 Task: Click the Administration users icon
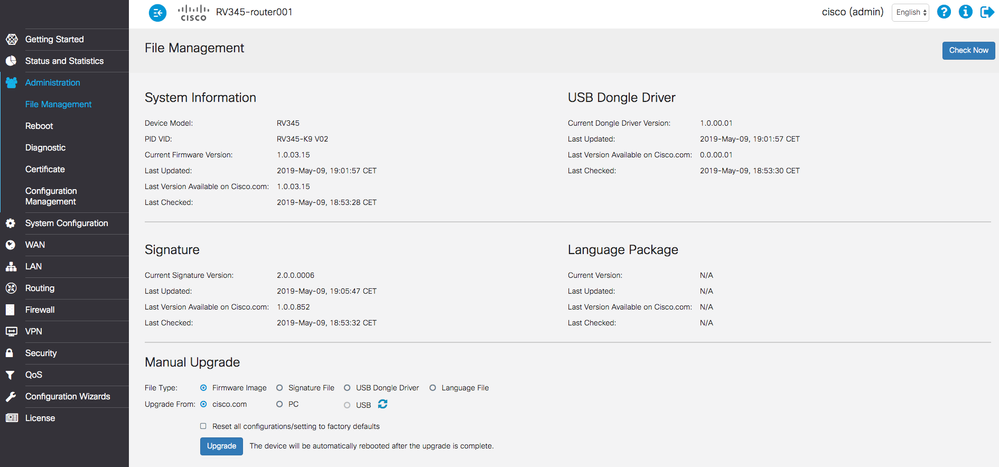(10, 83)
